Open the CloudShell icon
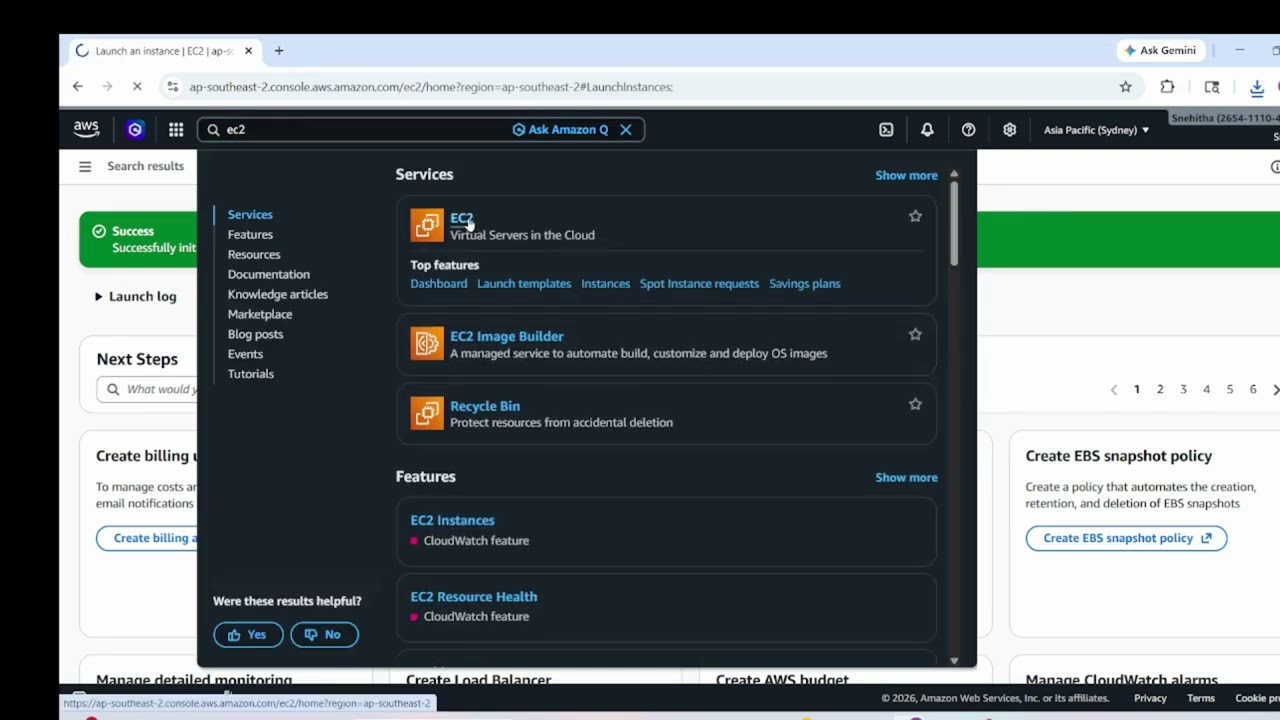This screenshot has width=1280, height=720. click(x=886, y=129)
